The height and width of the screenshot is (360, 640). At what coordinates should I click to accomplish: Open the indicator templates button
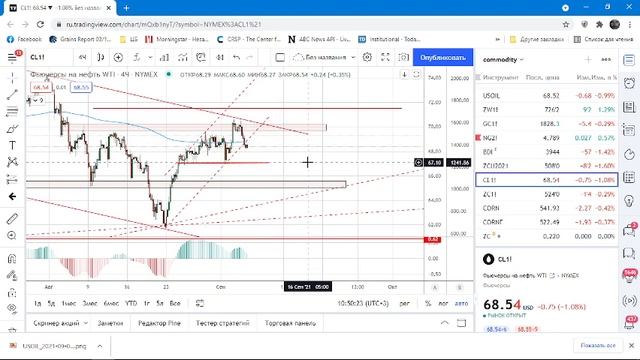pyautogui.click(x=182, y=58)
